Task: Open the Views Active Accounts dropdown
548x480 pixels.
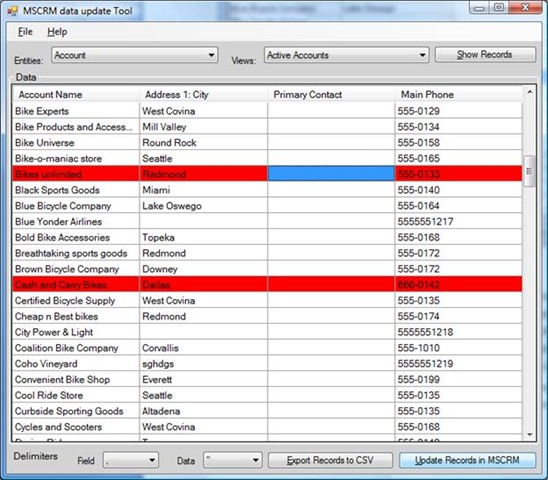Action: click(x=346, y=55)
